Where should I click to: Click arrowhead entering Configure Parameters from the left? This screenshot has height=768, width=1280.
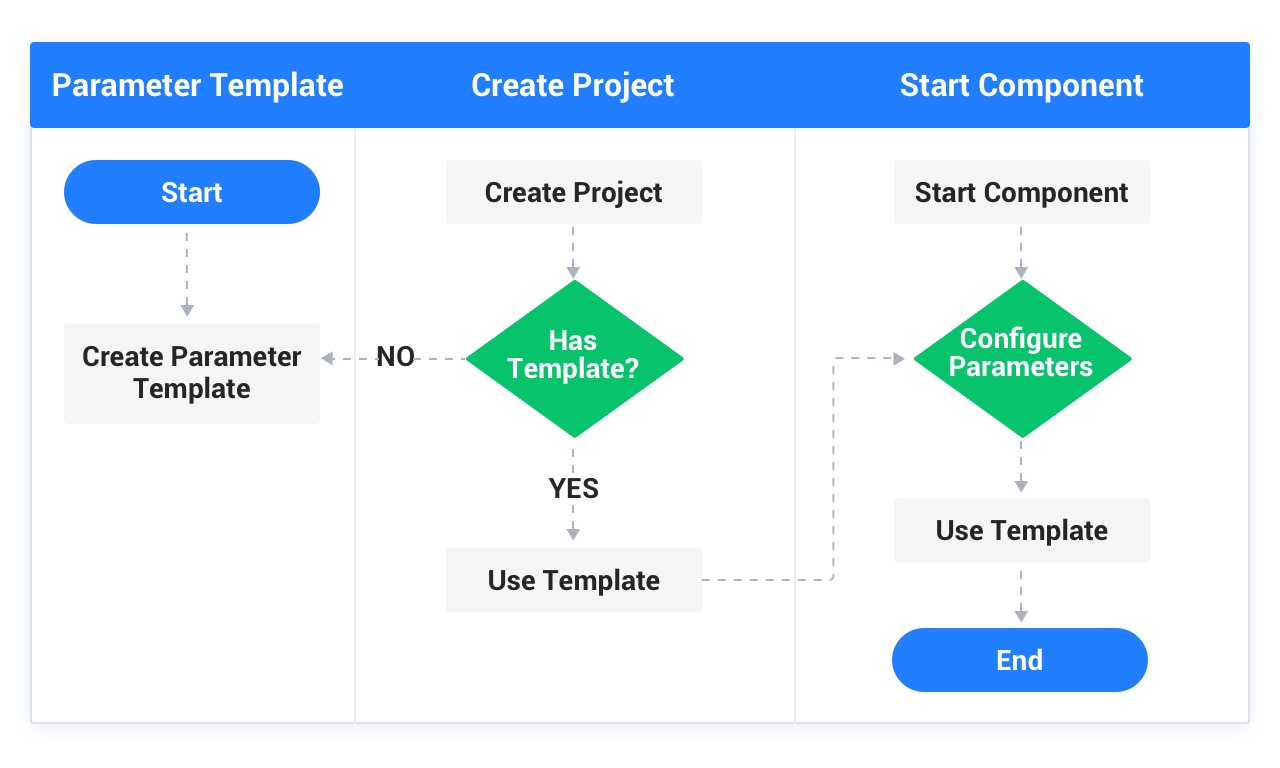click(897, 358)
